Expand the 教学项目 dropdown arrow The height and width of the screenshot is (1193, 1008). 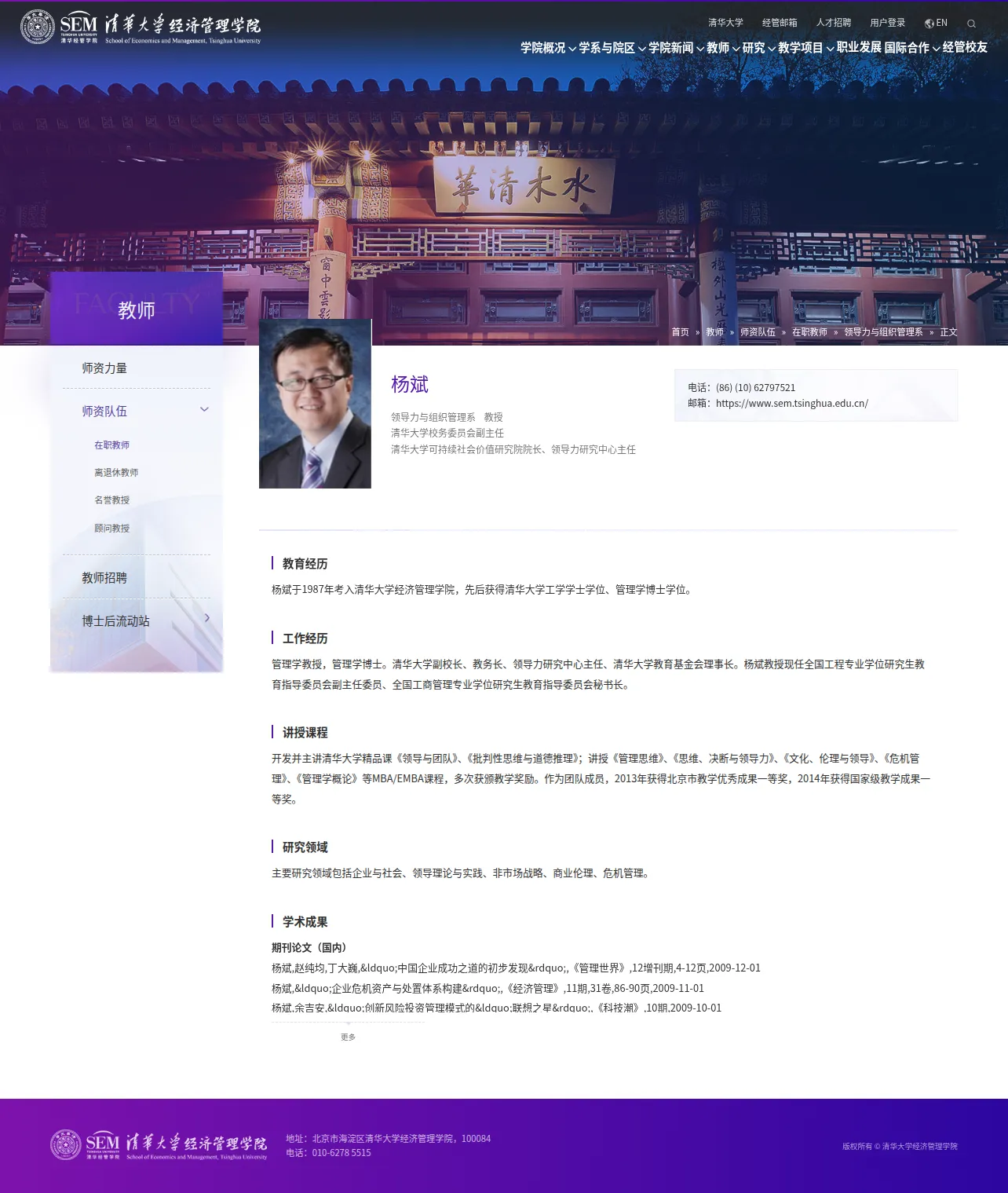(x=830, y=49)
